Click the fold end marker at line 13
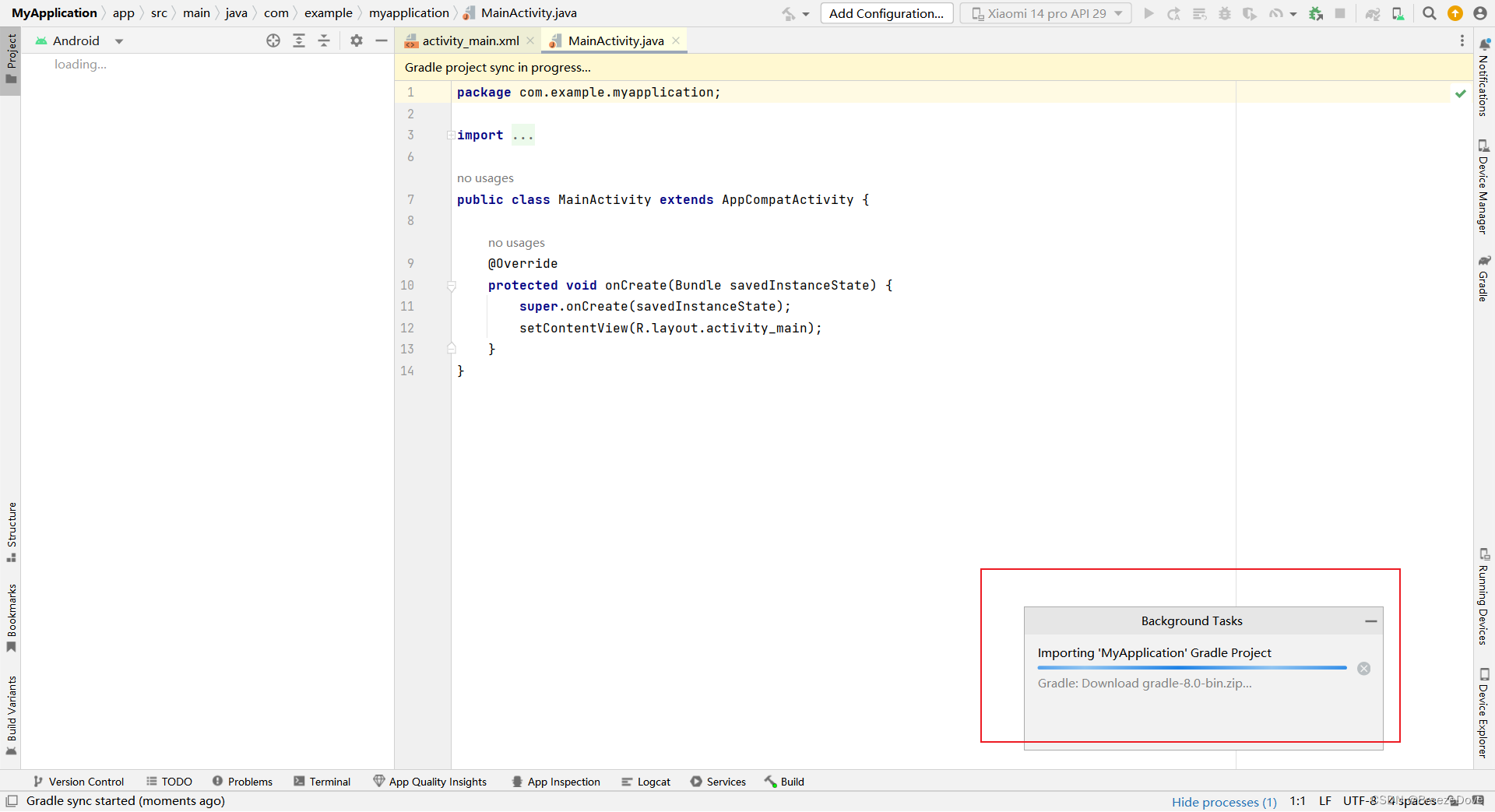 pos(452,350)
